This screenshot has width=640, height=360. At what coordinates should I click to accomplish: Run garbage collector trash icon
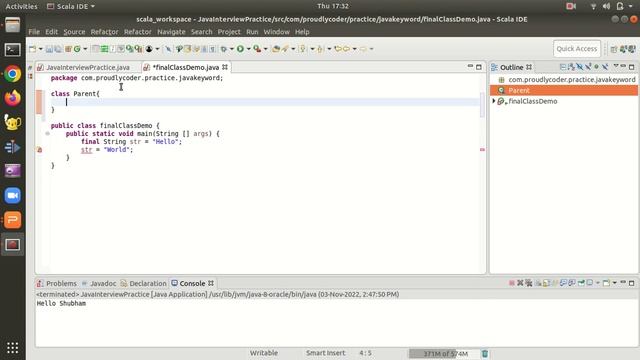(484, 353)
